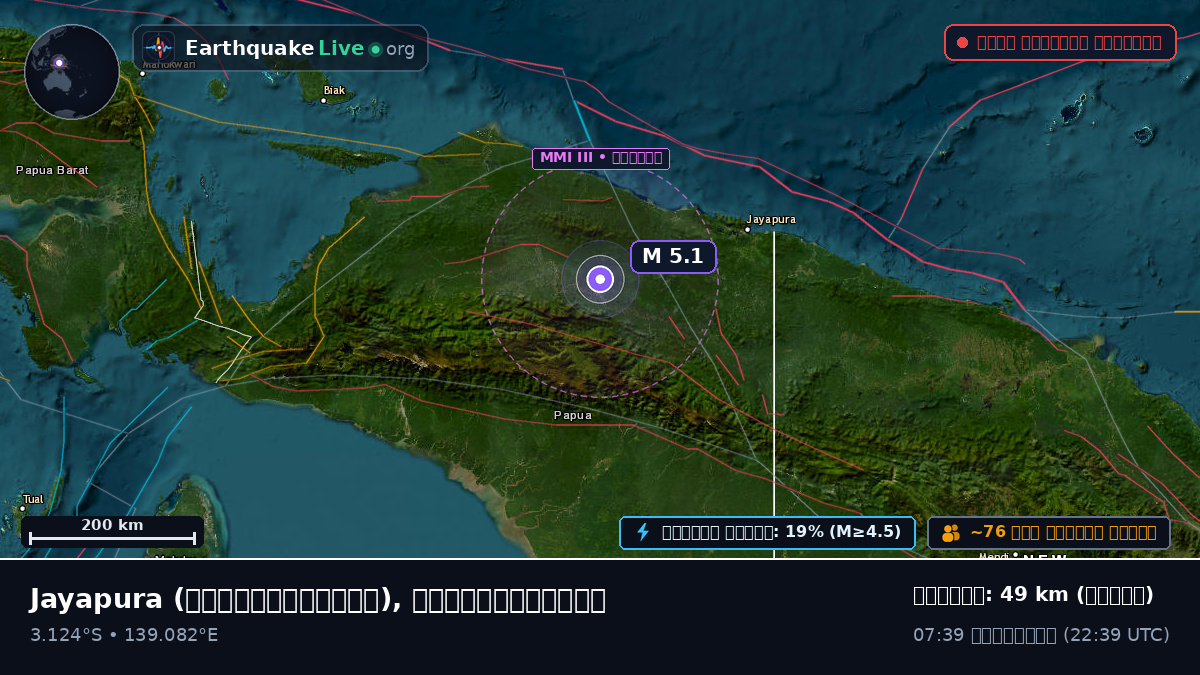Image resolution: width=1200 pixels, height=675 pixels.
Task: Open the 19% (M≥4.5) aftershock badge
Action: point(767,532)
